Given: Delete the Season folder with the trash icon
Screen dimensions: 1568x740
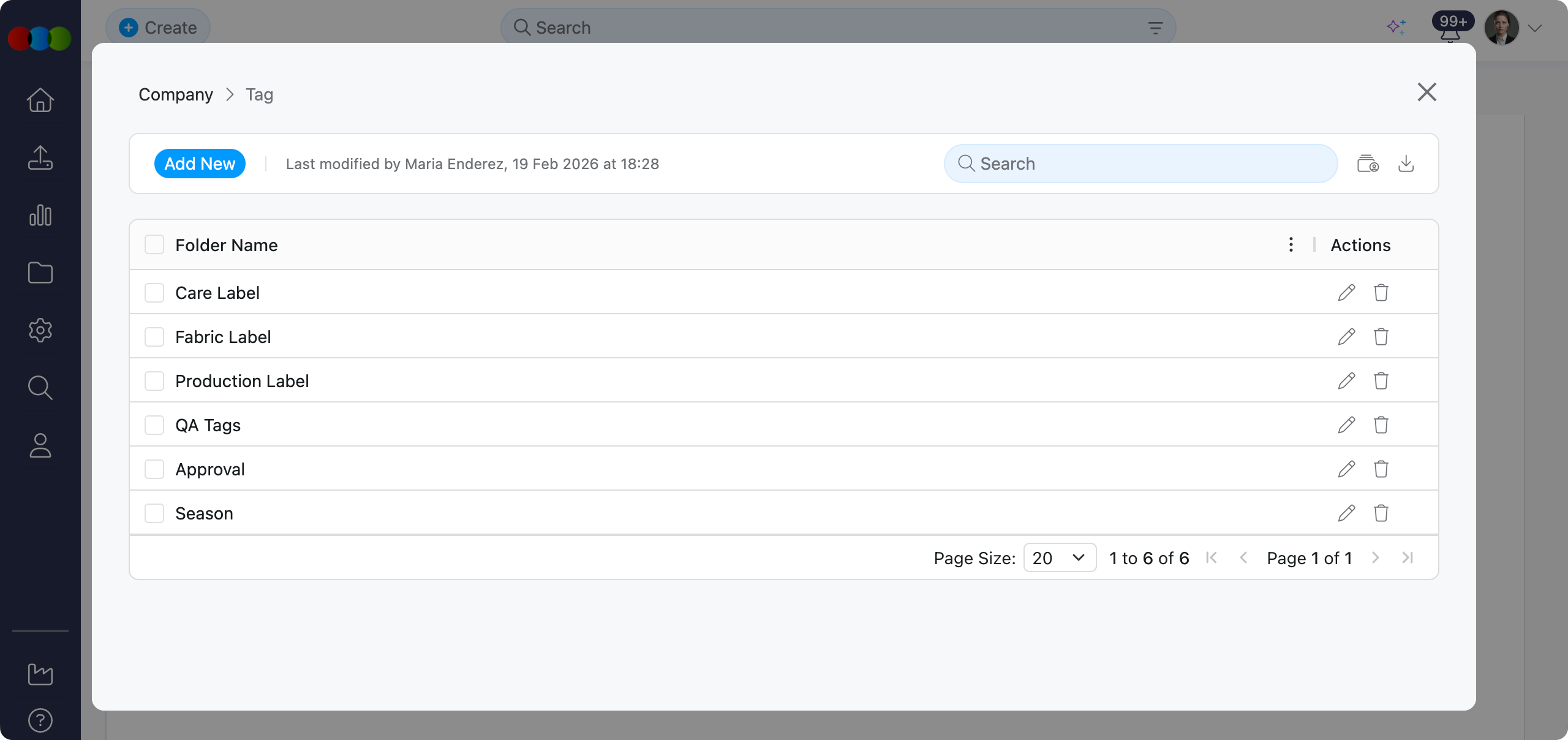Looking at the screenshot, I should 1381,513.
